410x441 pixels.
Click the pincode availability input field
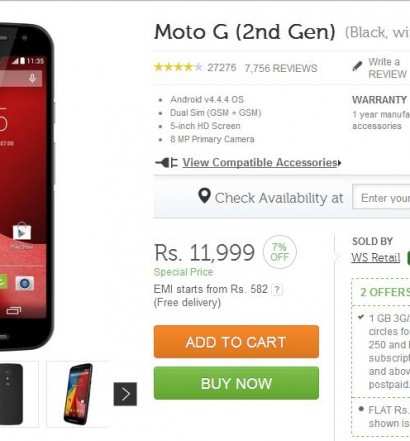[x=381, y=198]
